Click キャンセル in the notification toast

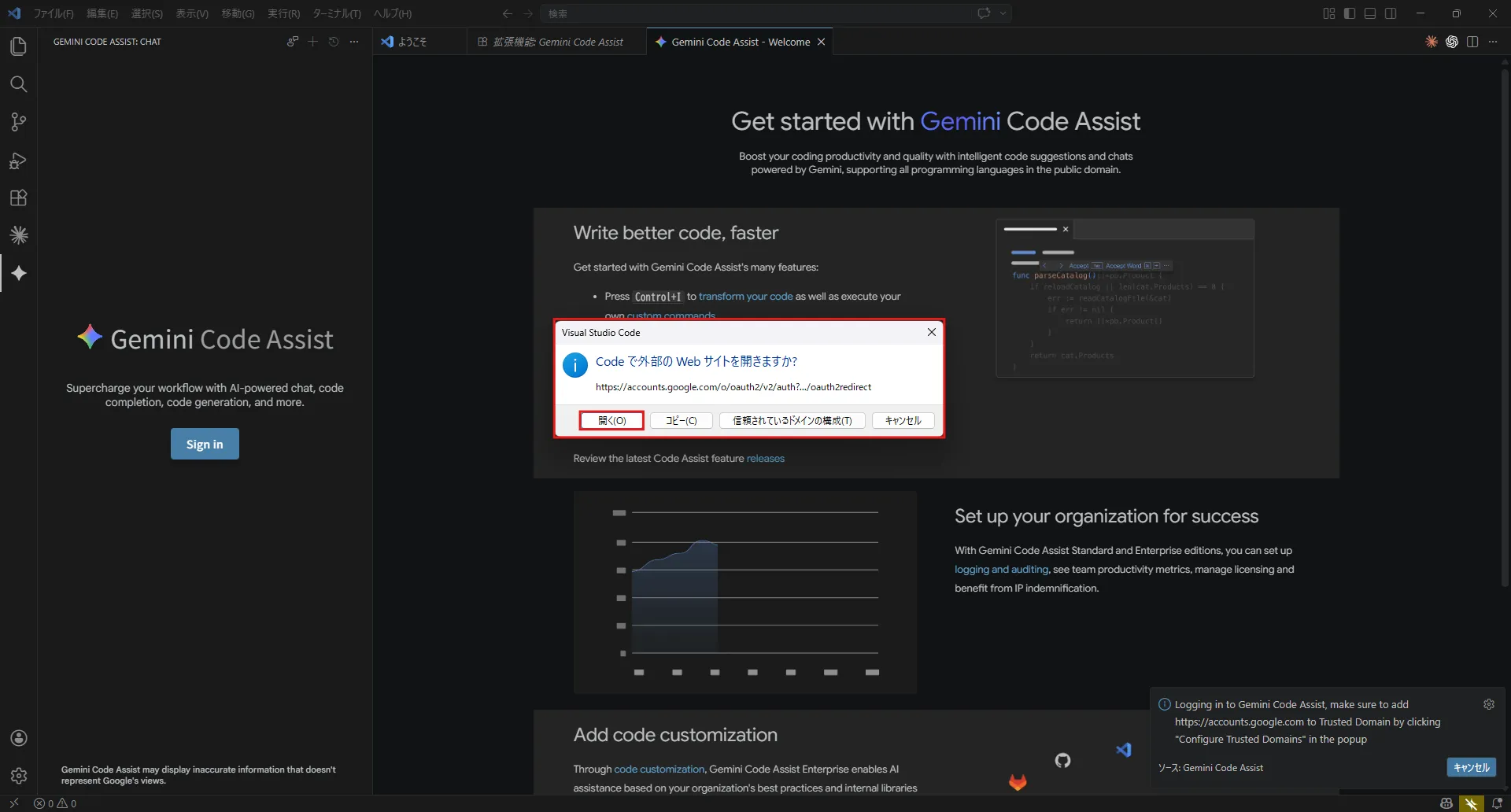point(1472,767)
